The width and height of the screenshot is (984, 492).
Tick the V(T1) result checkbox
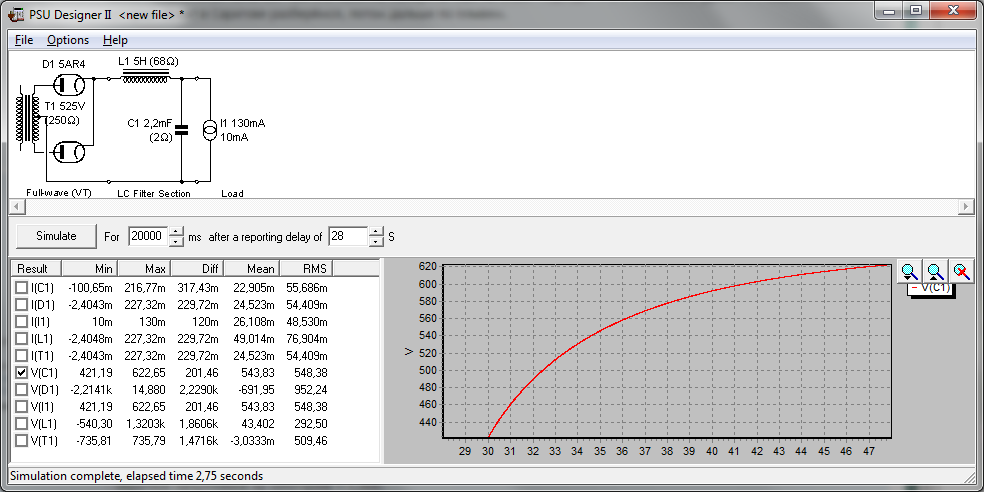[x=22, y=440]
